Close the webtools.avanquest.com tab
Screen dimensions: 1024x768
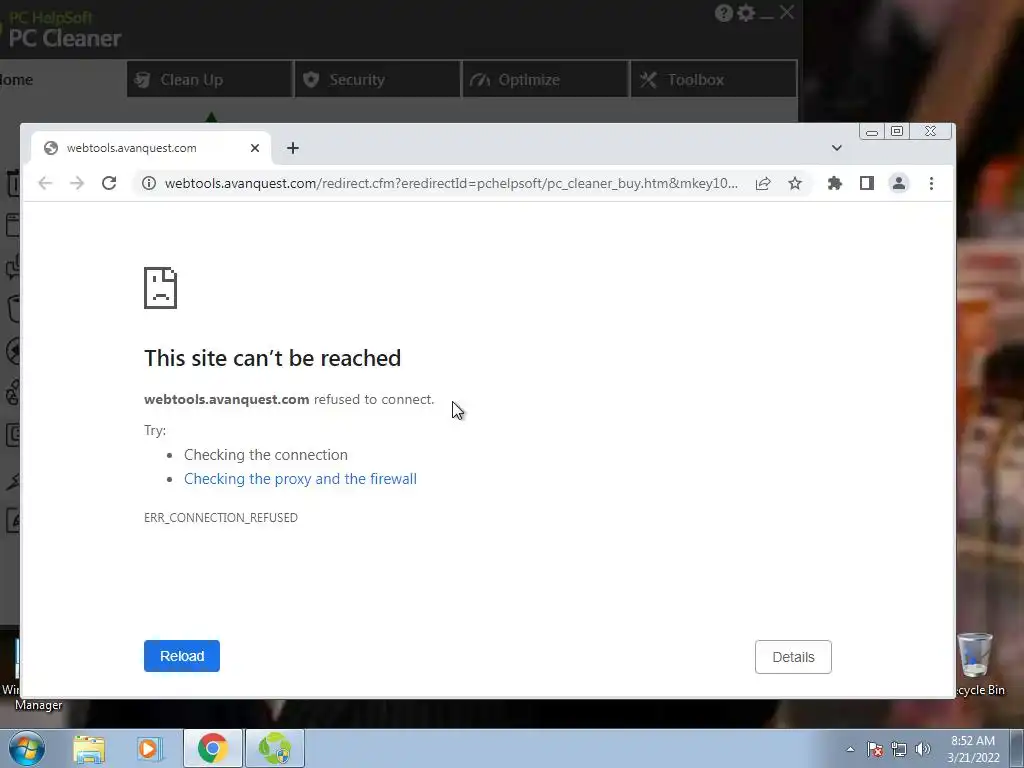(x=255, y=148)
